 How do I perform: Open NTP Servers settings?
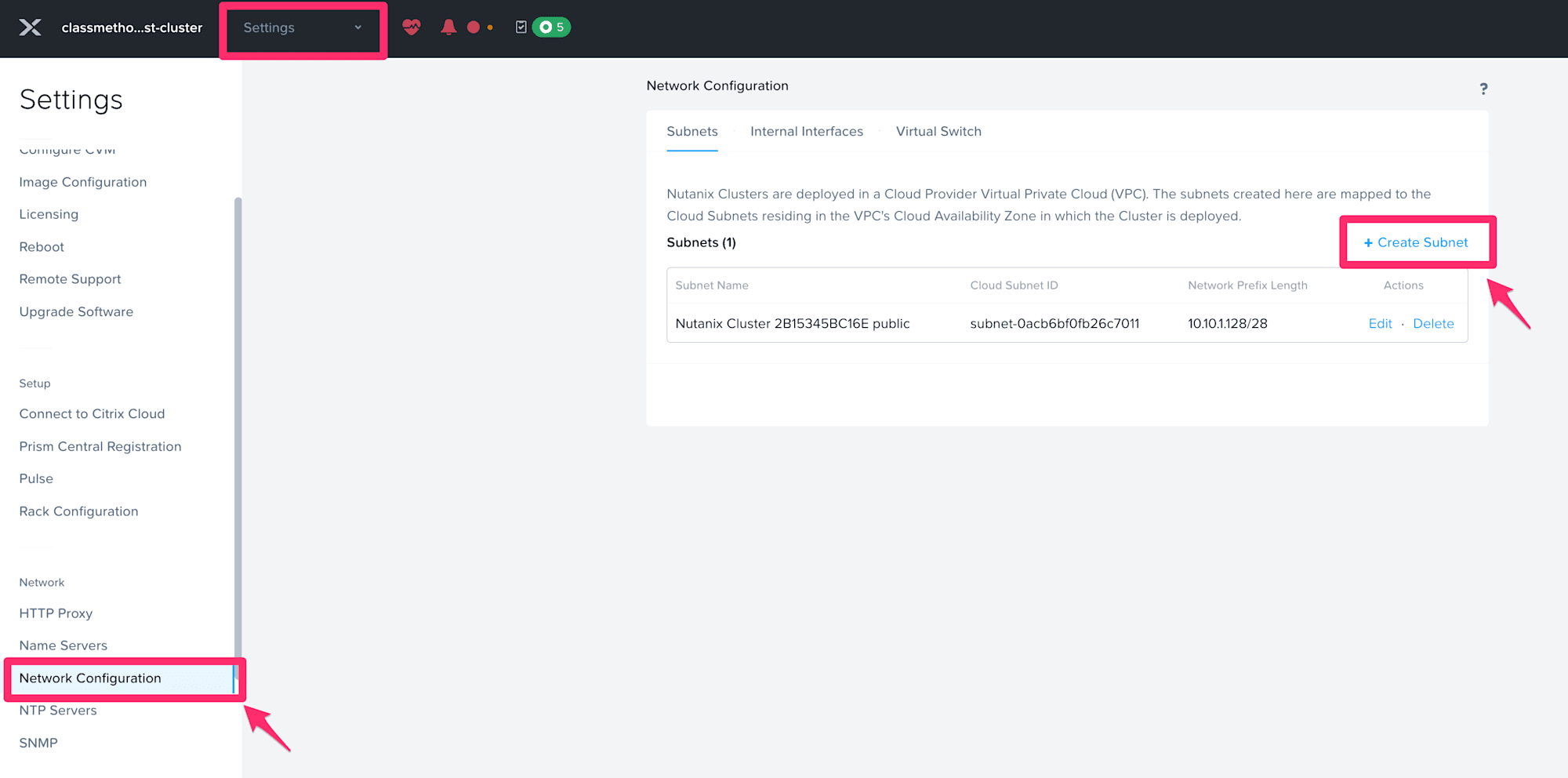click(58, 711)
